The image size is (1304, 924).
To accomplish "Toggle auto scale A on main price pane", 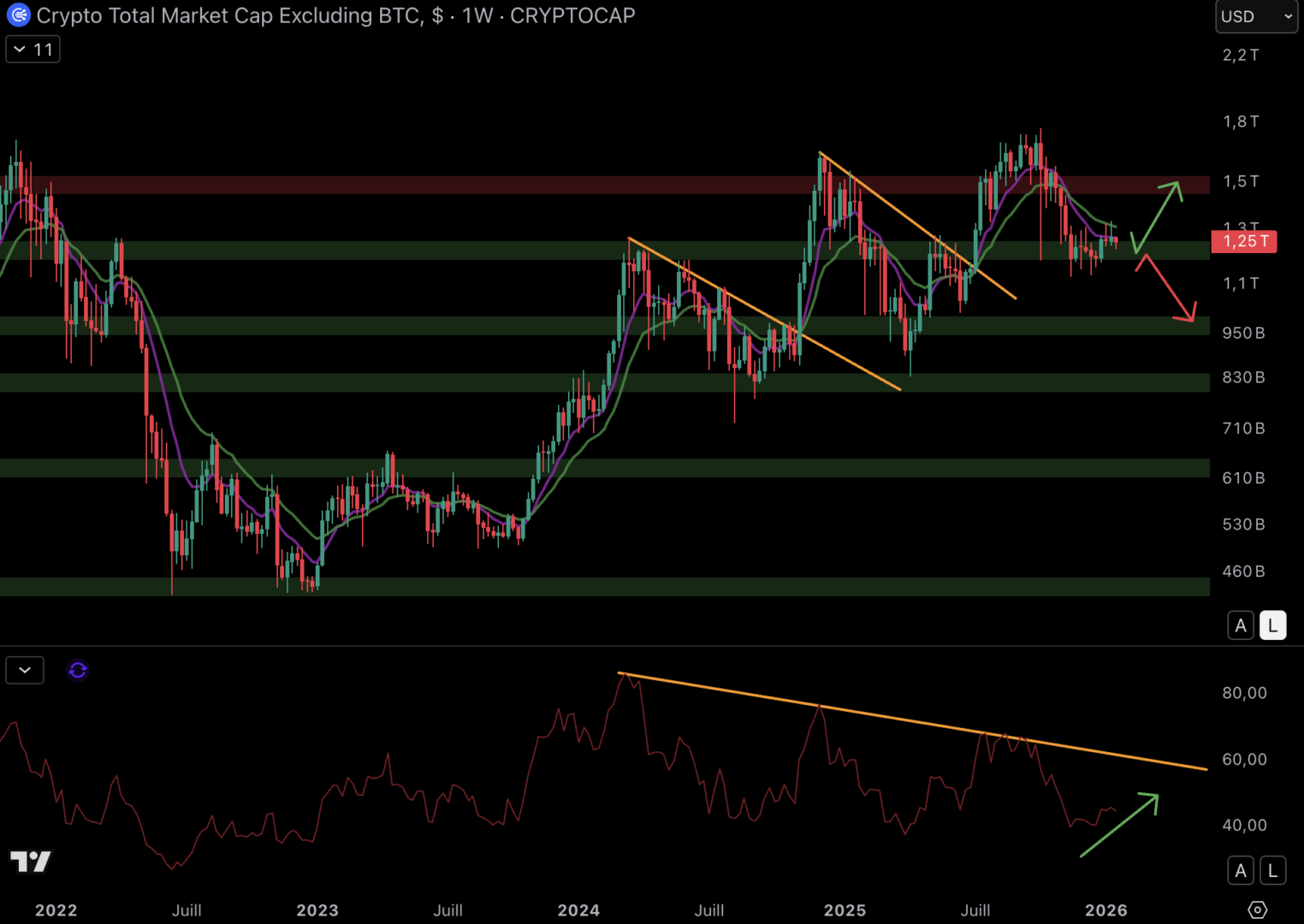I will click(1241, 625).
